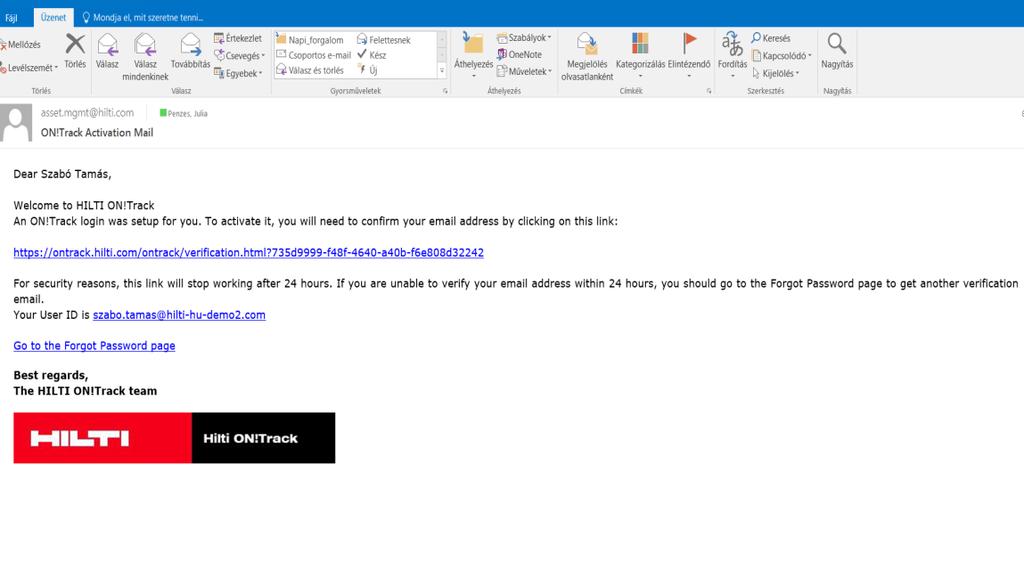Screen dimensions: 1024x571
Task: Open the Kapcsolódó related dropdown
Action: point(782,56)
